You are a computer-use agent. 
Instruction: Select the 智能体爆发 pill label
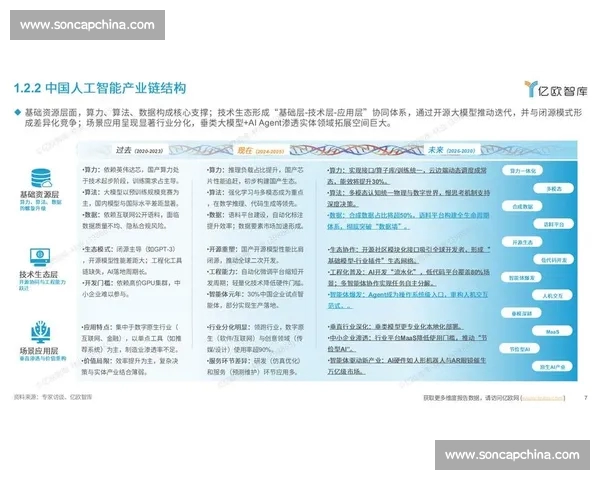point(522,278)
